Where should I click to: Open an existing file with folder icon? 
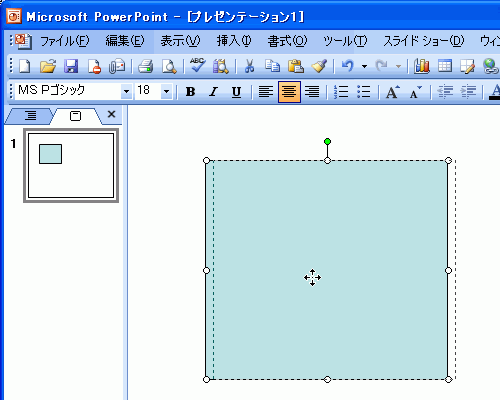pos(48,66)
